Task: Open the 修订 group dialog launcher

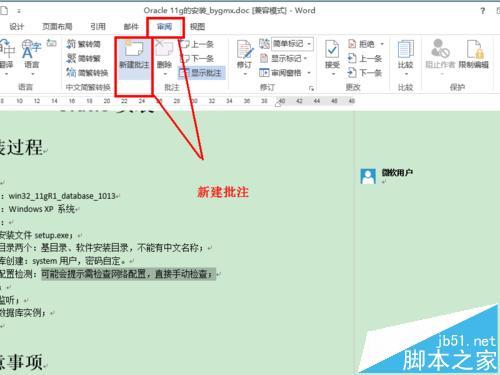Action: pos(311,88)
